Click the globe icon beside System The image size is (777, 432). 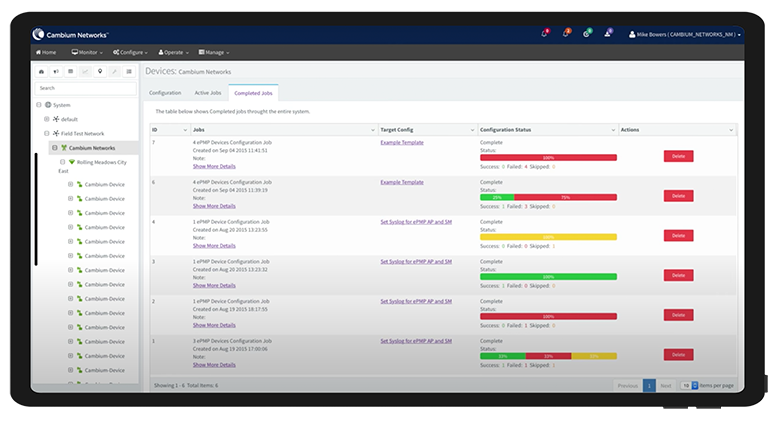(48, 105)
